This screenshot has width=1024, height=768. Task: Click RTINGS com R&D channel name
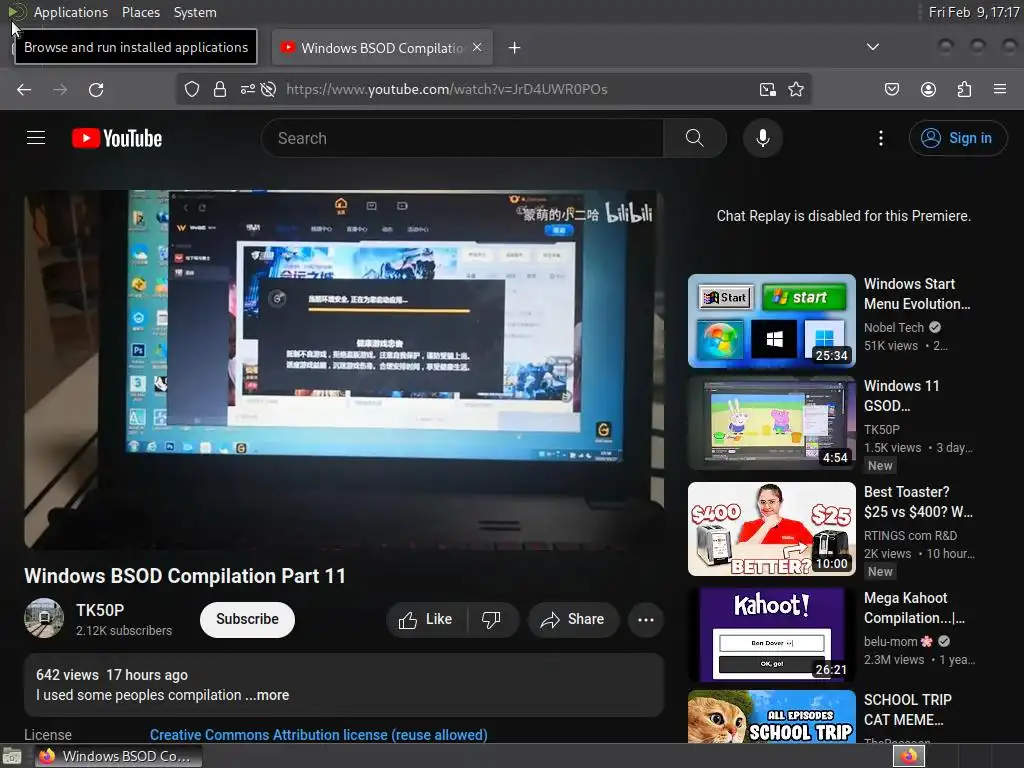[910, 536]
